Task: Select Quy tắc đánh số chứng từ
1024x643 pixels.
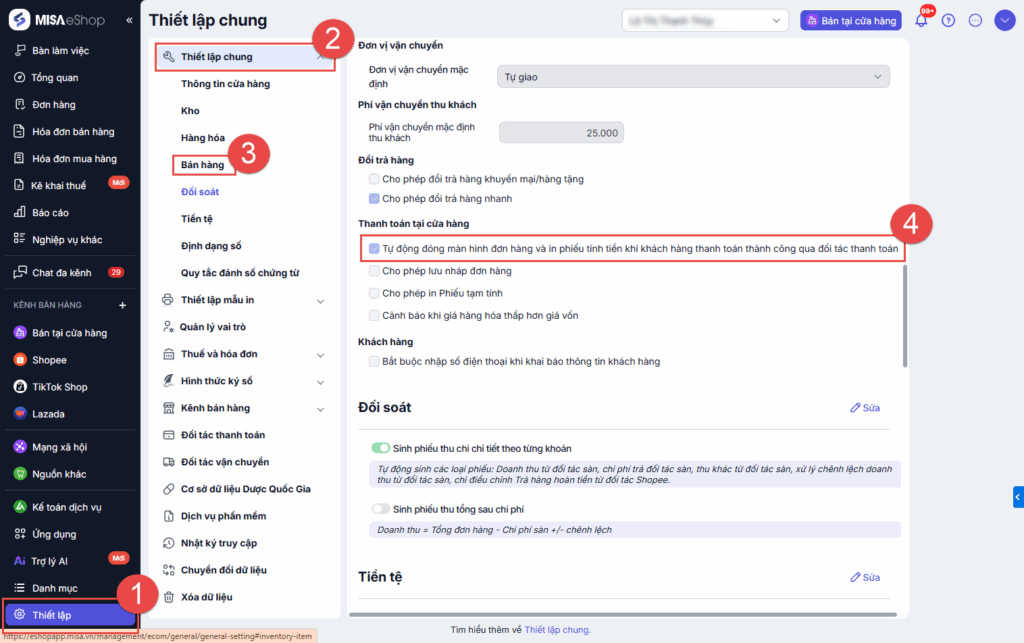Action: (x=240, y=273)
